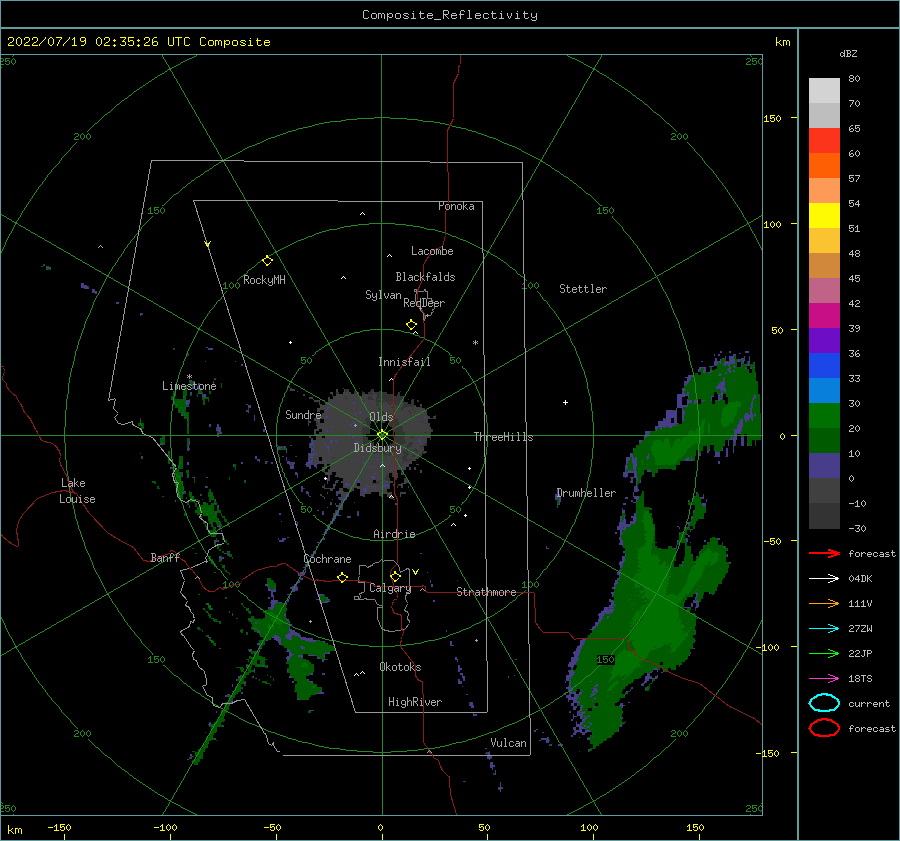Screen dimensions: 900x841
Task: Click the yellow diamond marker inside Calgary
Action: click(395, 576)
